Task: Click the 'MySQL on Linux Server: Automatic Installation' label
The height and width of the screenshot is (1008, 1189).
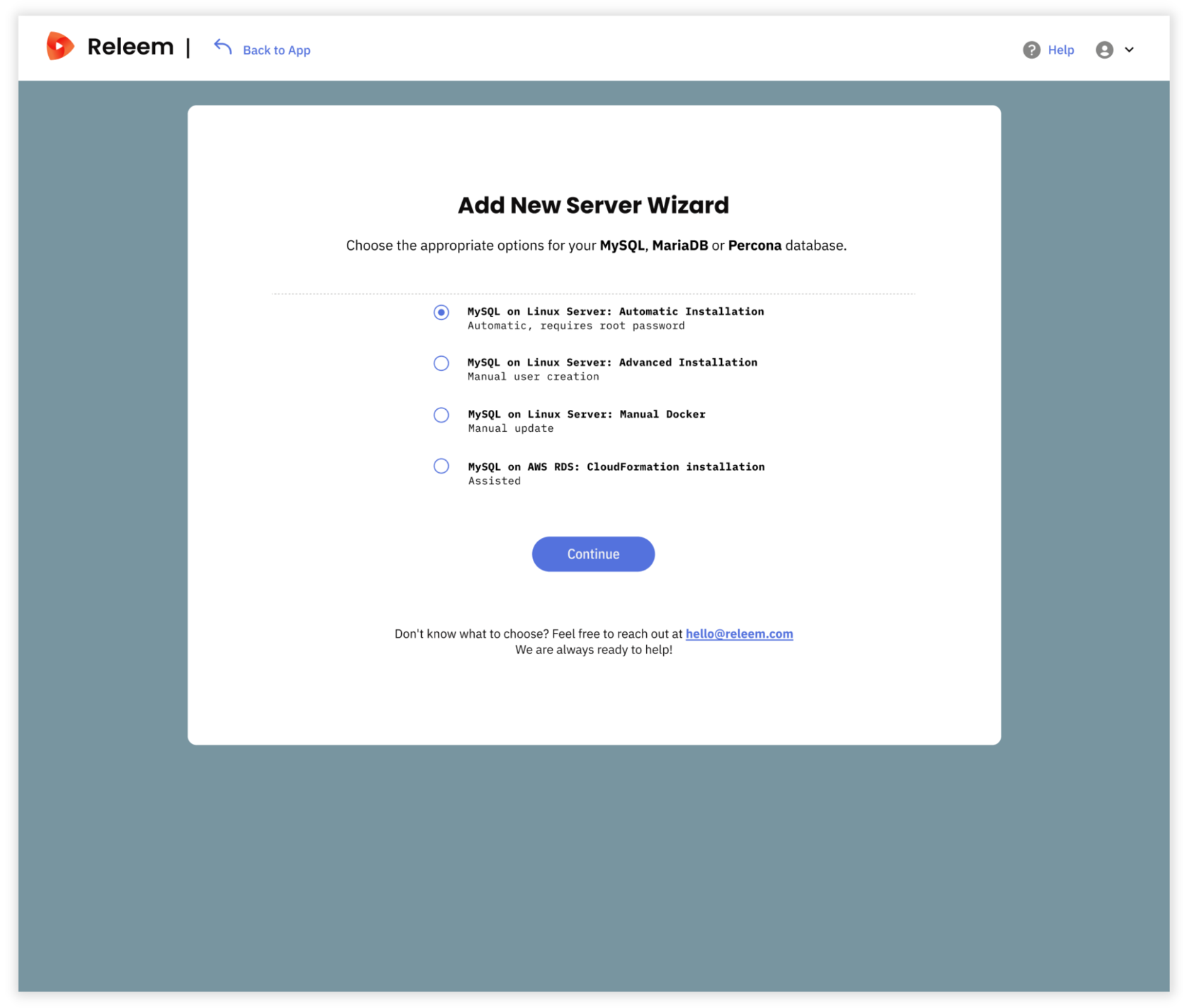Action: pyautogui.click(x=615, y=311)
